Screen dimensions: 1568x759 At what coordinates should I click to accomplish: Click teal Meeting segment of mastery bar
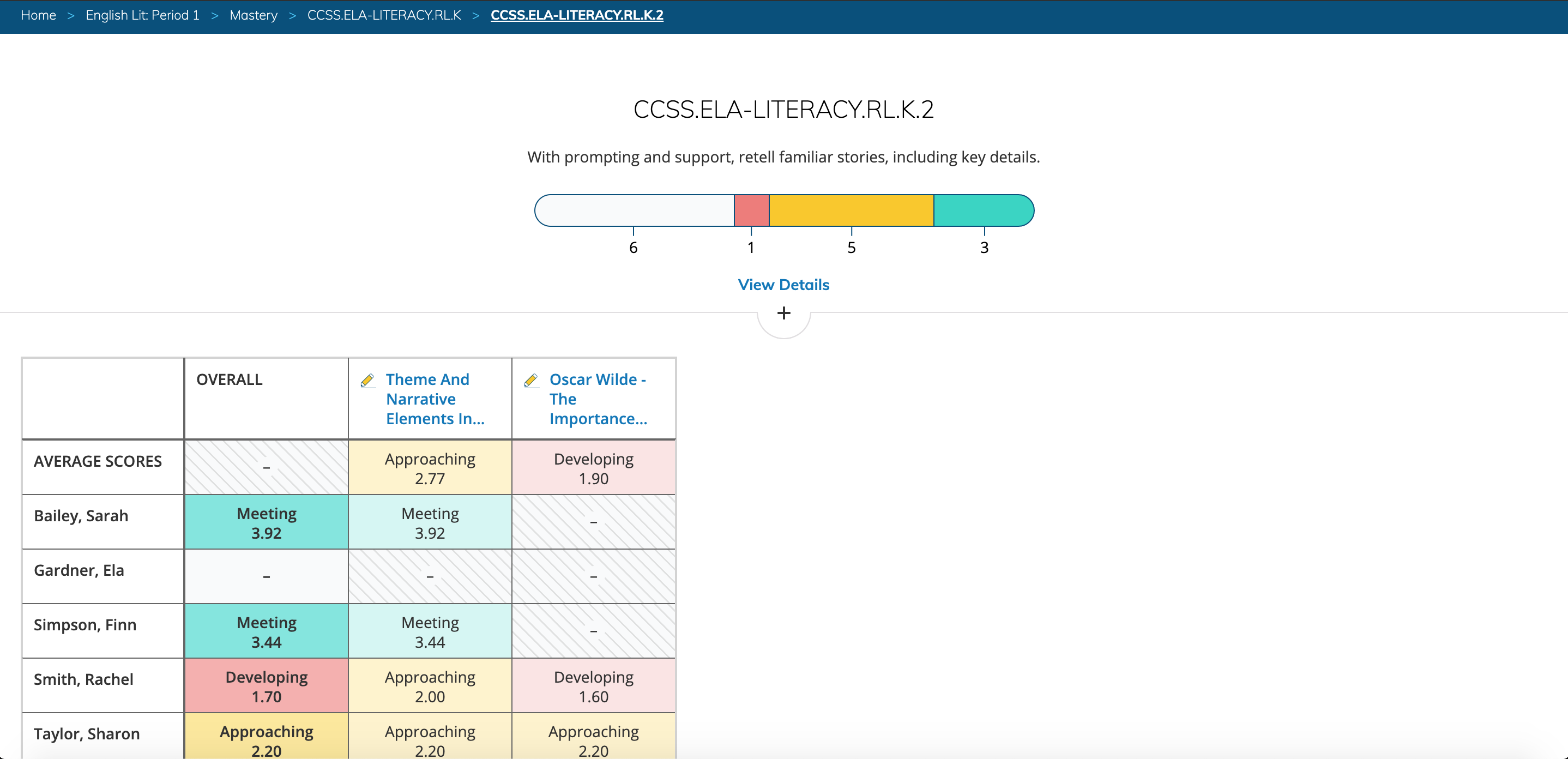point(982,210)
